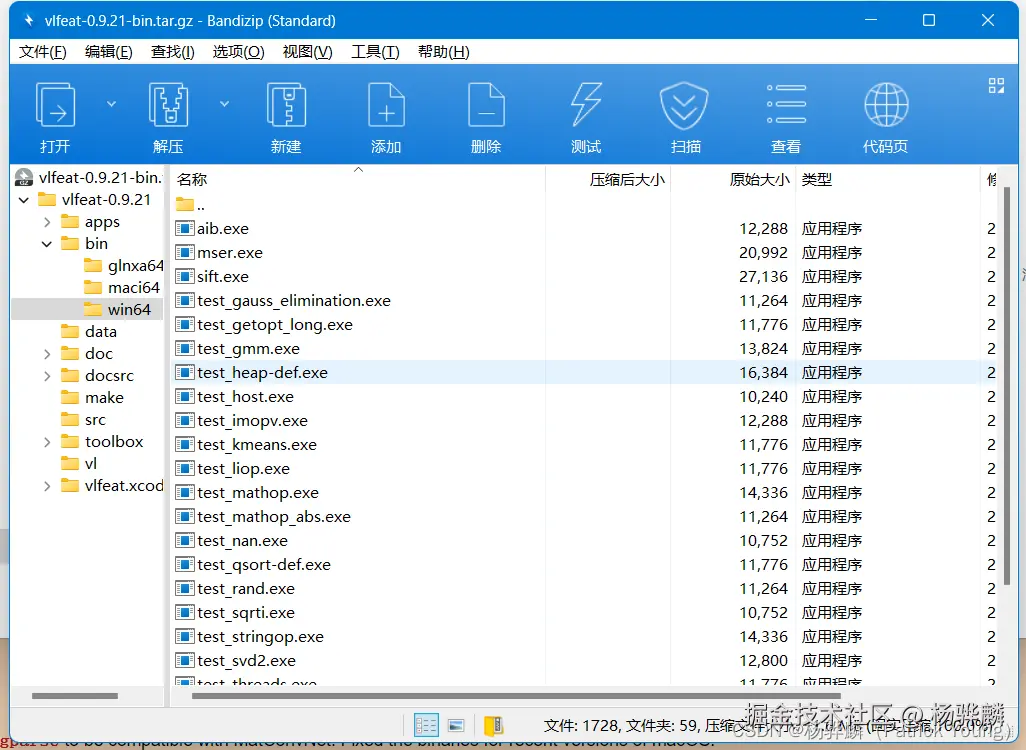Open the 帮助(H) menu
Screen dimensions: 1026x750
coord(444,52)
